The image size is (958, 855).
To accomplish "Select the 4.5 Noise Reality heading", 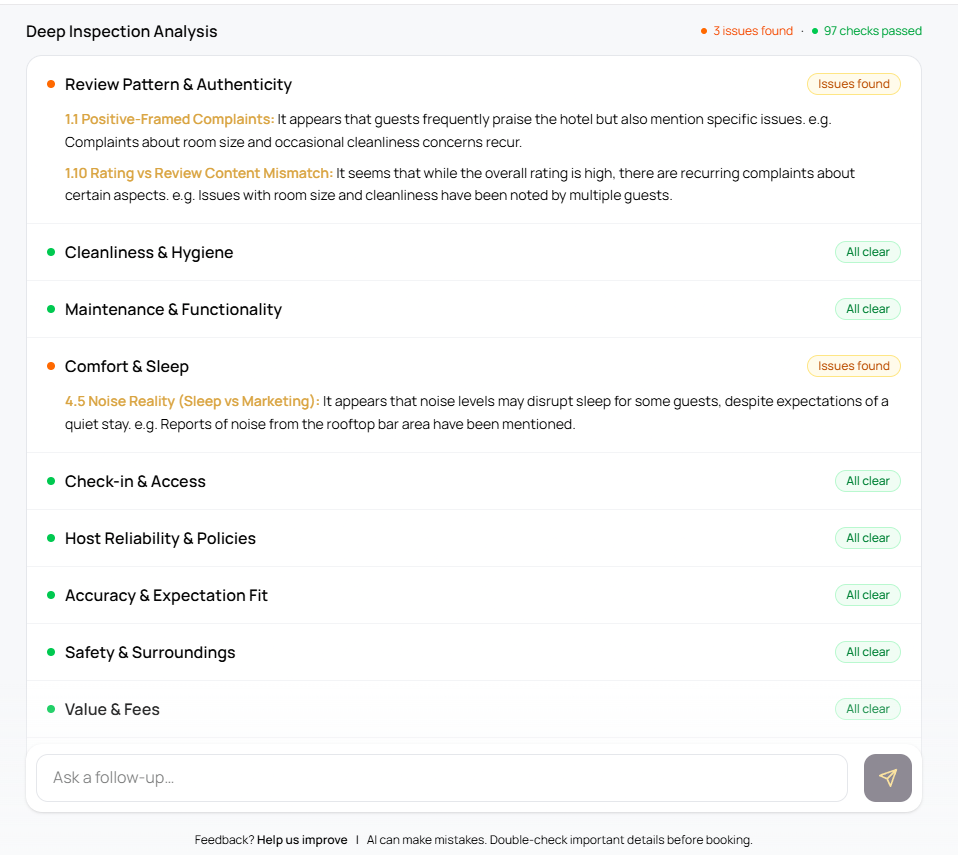I will pyautogui.click(x=192, y=402).
